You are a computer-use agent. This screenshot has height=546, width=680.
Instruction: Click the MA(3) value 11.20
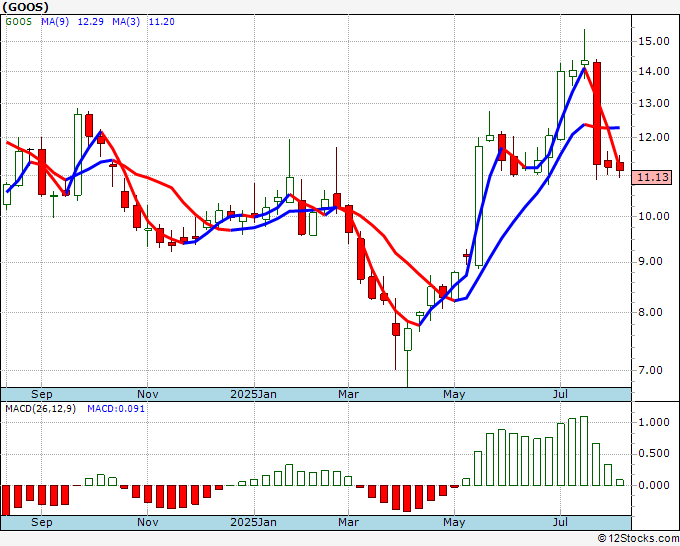tap(162, 21)
